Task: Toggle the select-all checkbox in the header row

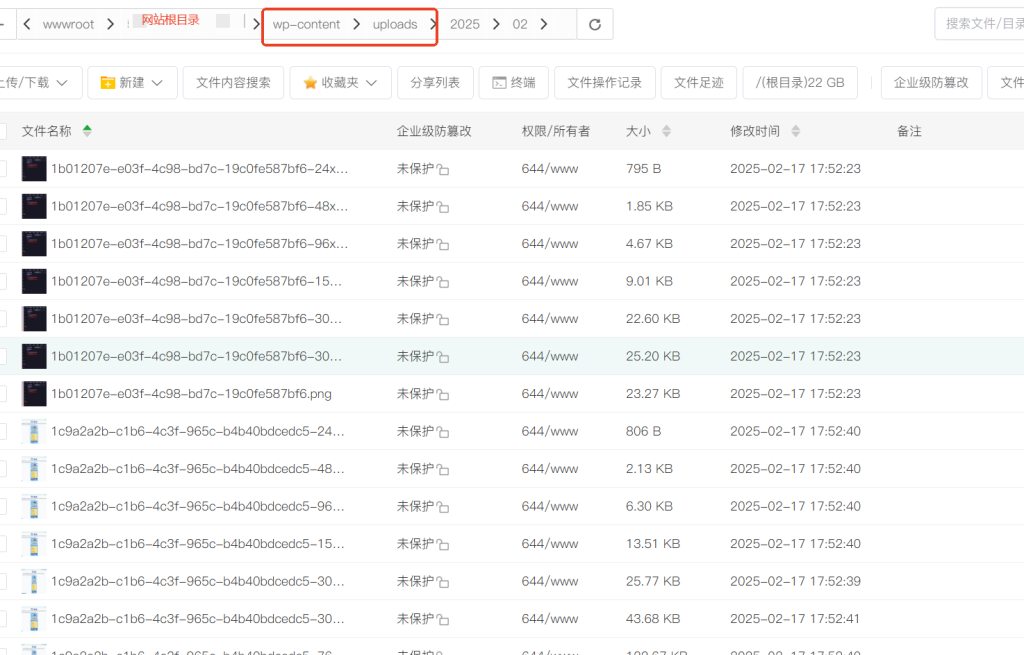Action: pos(2,131)
